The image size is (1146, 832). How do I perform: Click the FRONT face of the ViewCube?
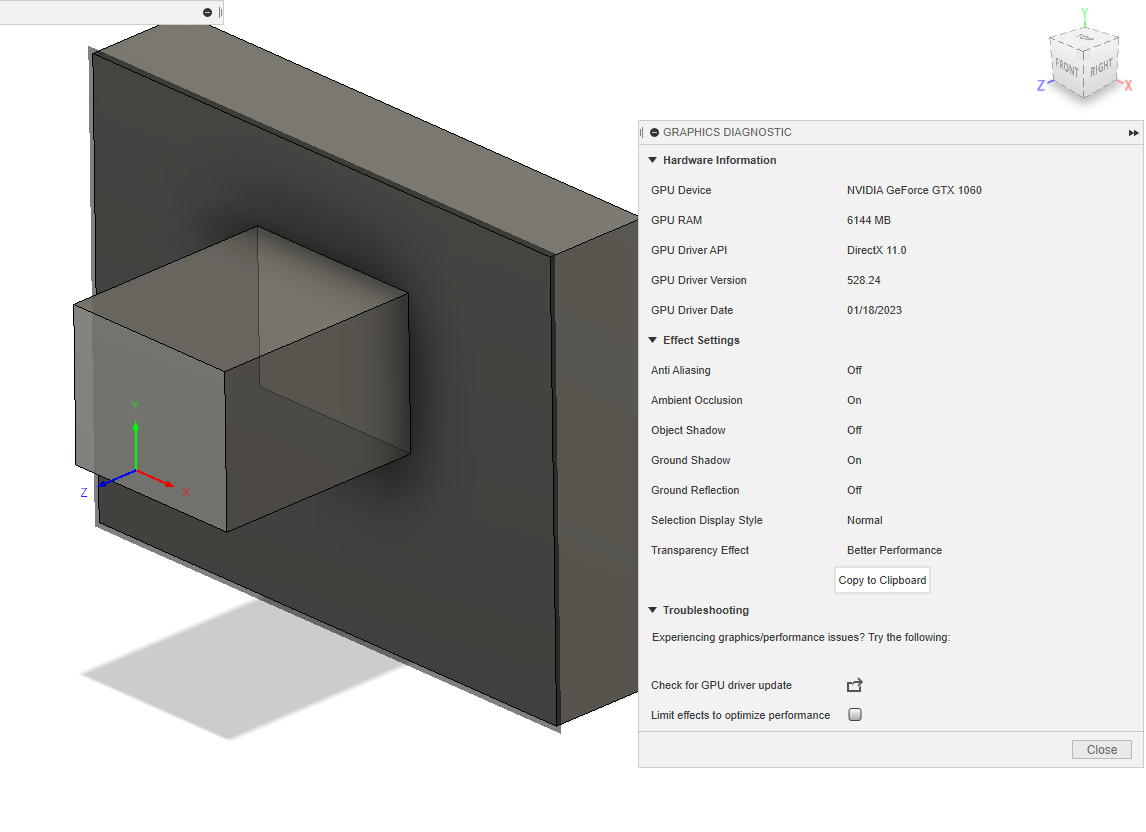pos(1066,66)
